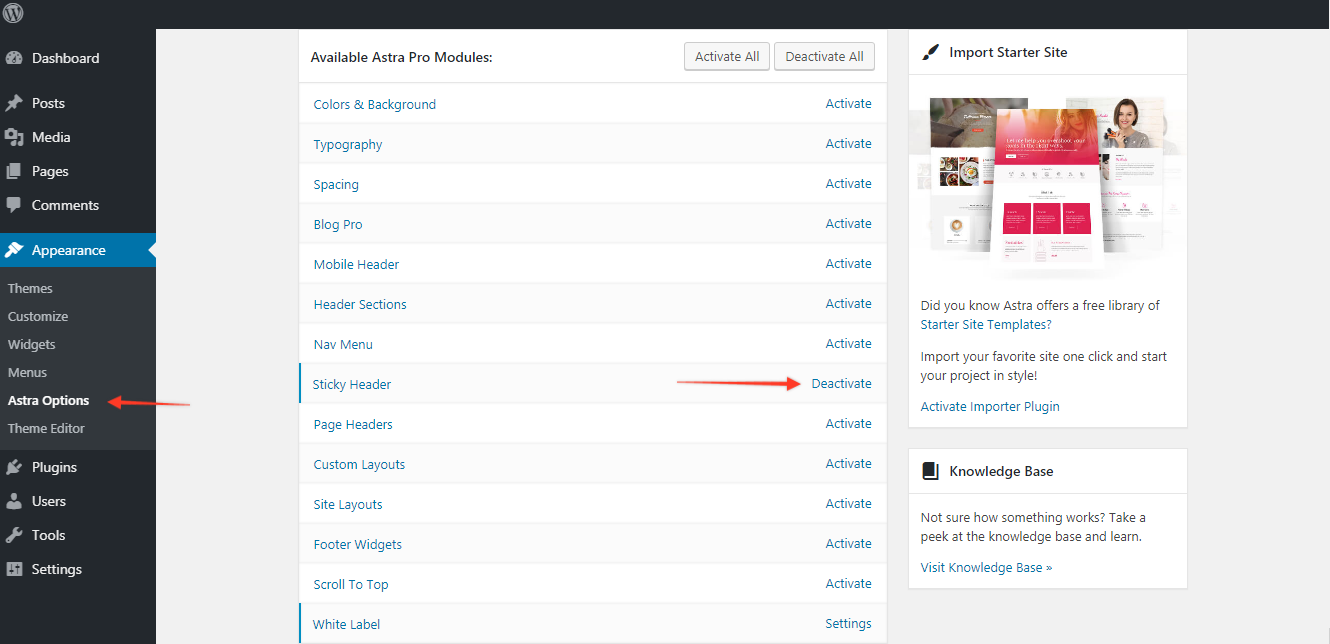Activate the Site Layouts module
This screenshot has width=1330, height=644.
point(848,504)
